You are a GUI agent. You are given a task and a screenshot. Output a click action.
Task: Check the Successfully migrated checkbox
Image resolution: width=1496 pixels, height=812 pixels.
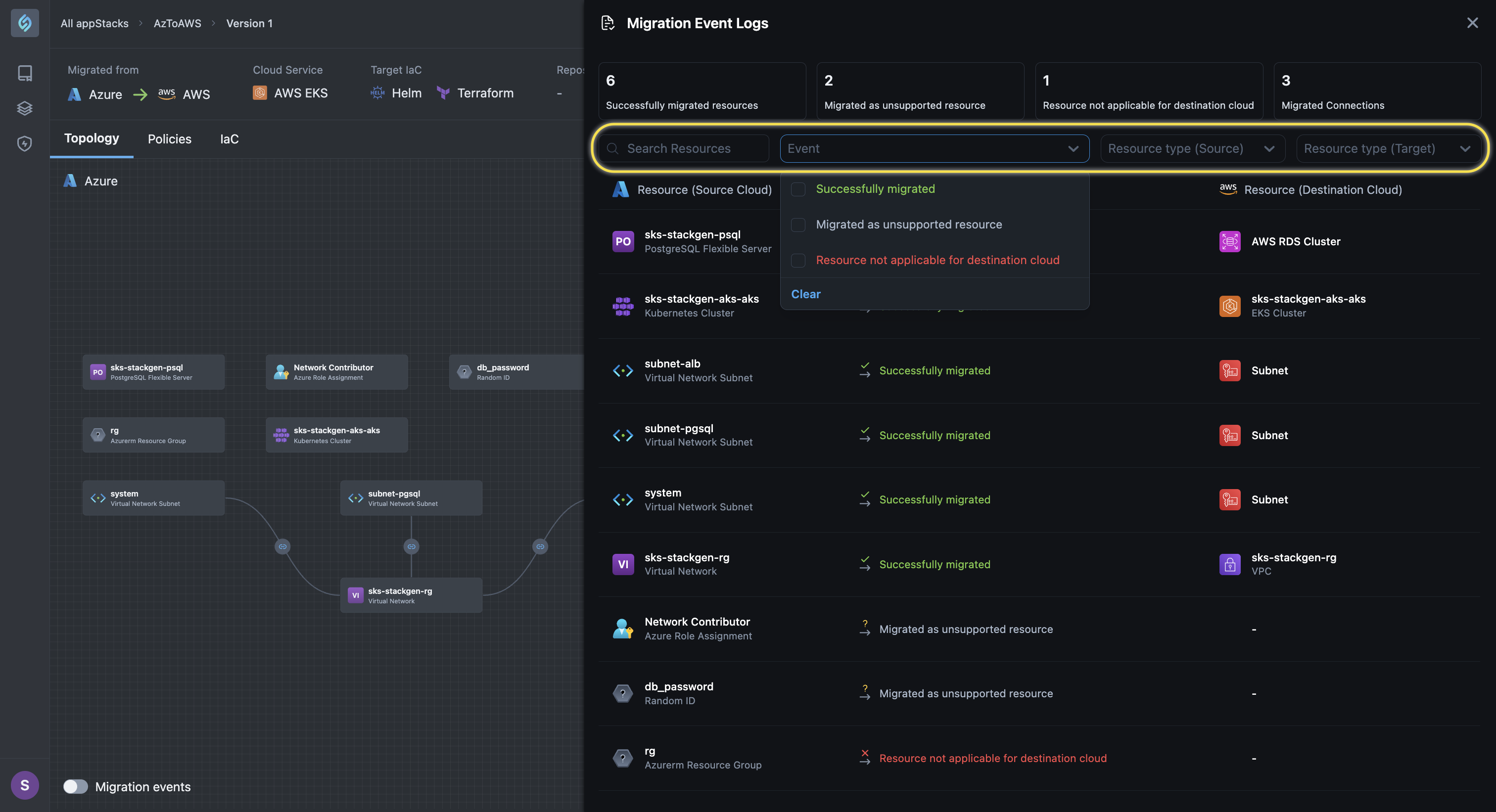tap(798, 189)
